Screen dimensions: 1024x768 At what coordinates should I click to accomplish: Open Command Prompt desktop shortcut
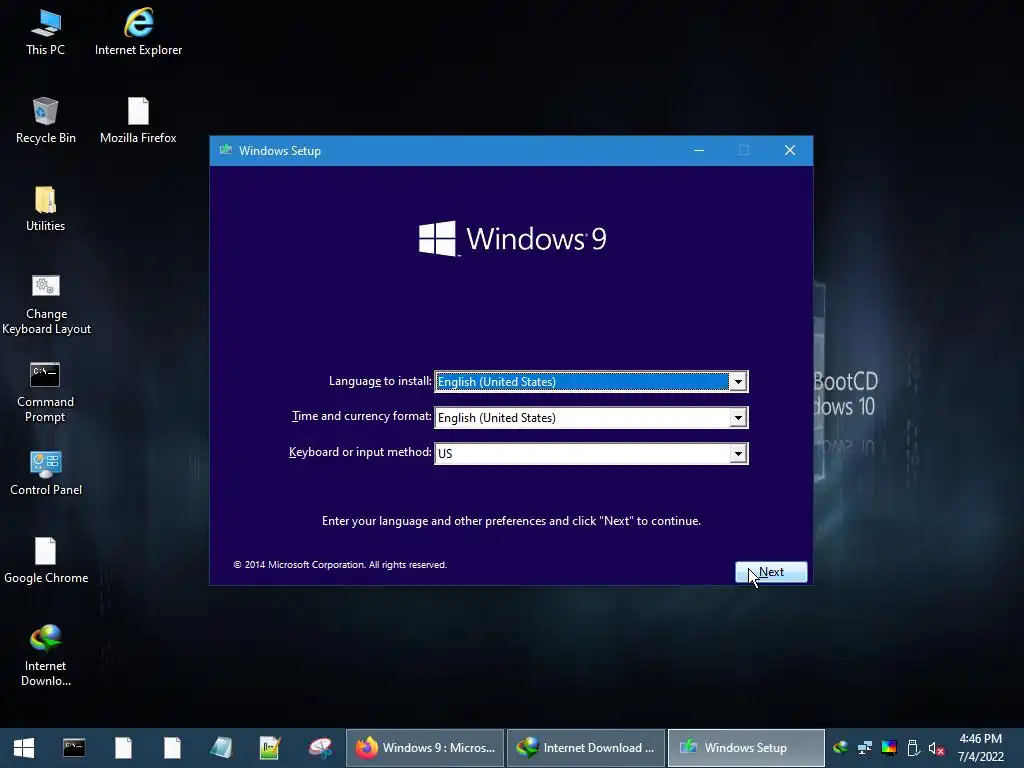click(45, 392)
